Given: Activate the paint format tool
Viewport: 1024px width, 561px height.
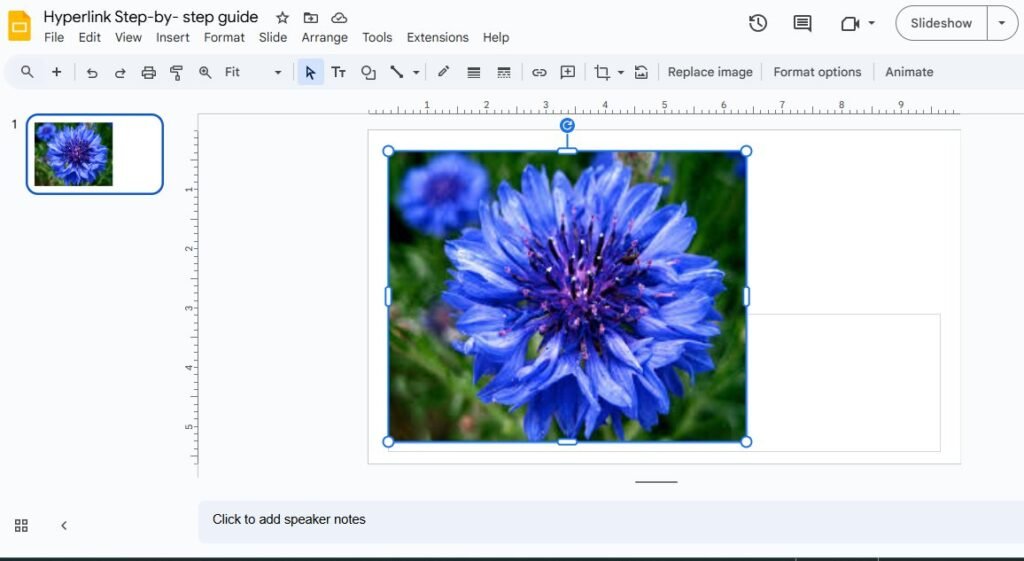Looking at the screenshot, I should [176, 72].
